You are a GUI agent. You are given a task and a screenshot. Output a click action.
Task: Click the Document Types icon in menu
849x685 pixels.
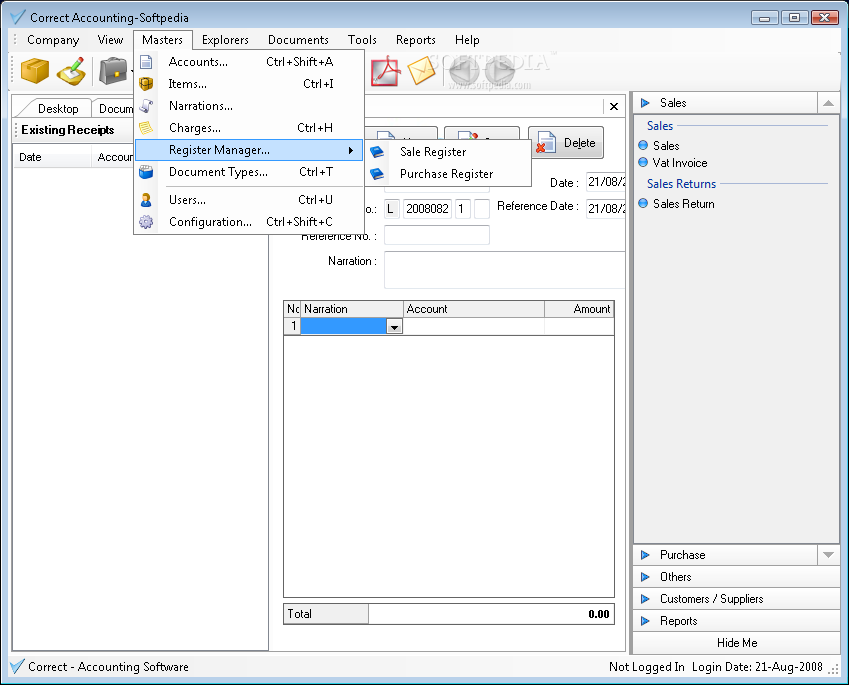click(146, 172)
